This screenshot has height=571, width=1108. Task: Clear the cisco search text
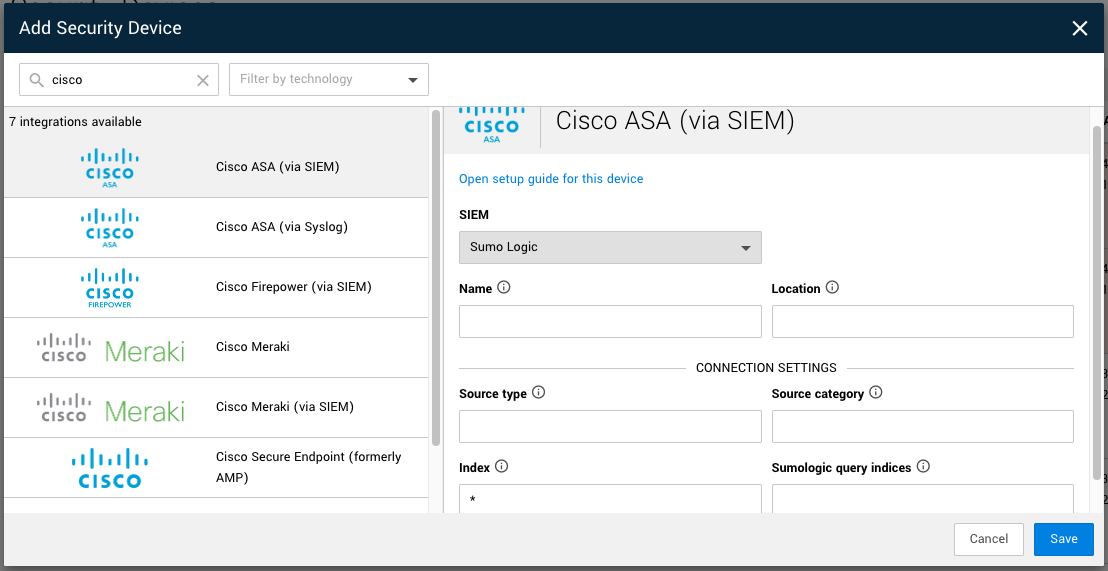(203, 81)
